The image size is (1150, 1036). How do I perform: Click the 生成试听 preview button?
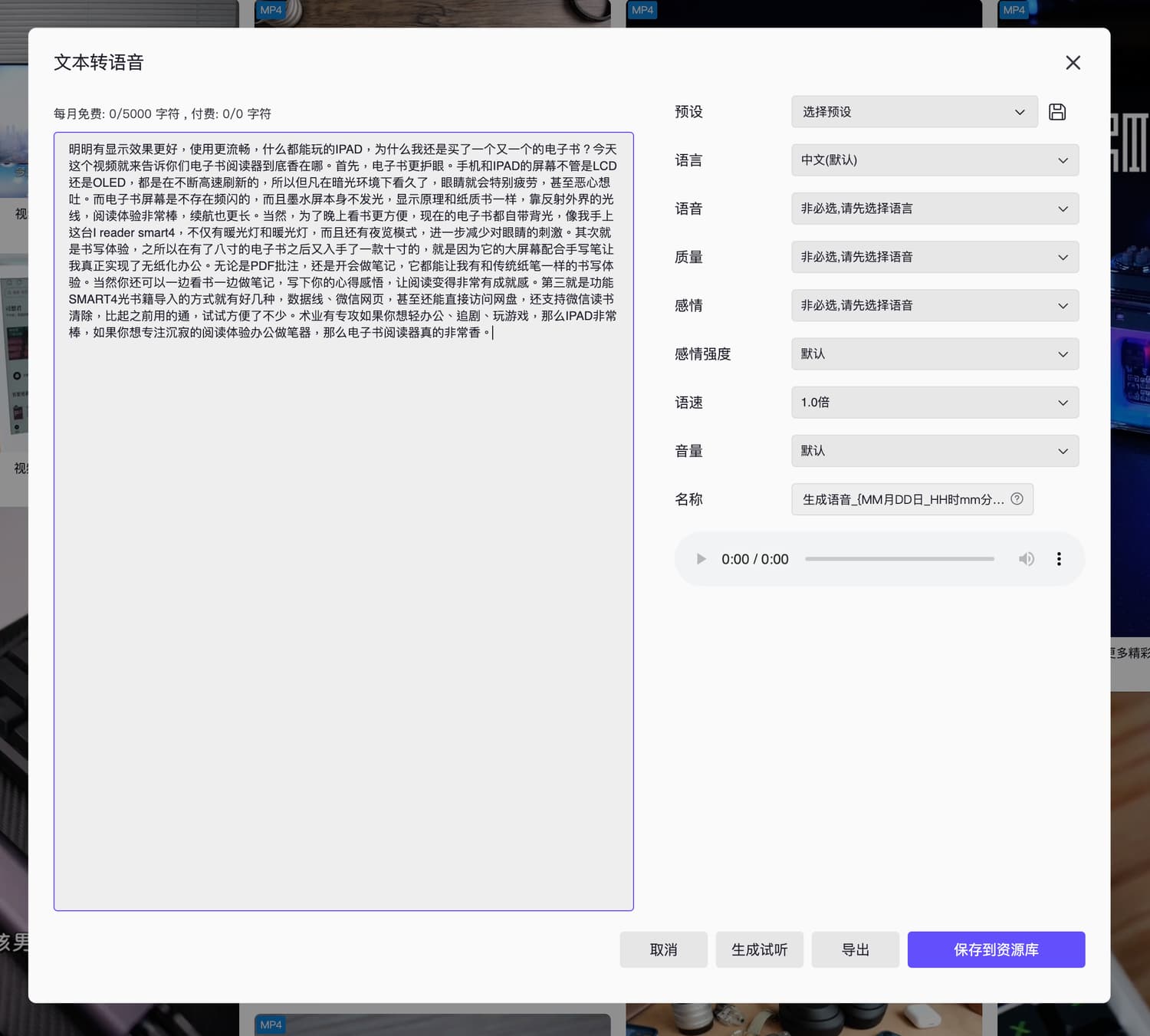(x=759, y=949)
